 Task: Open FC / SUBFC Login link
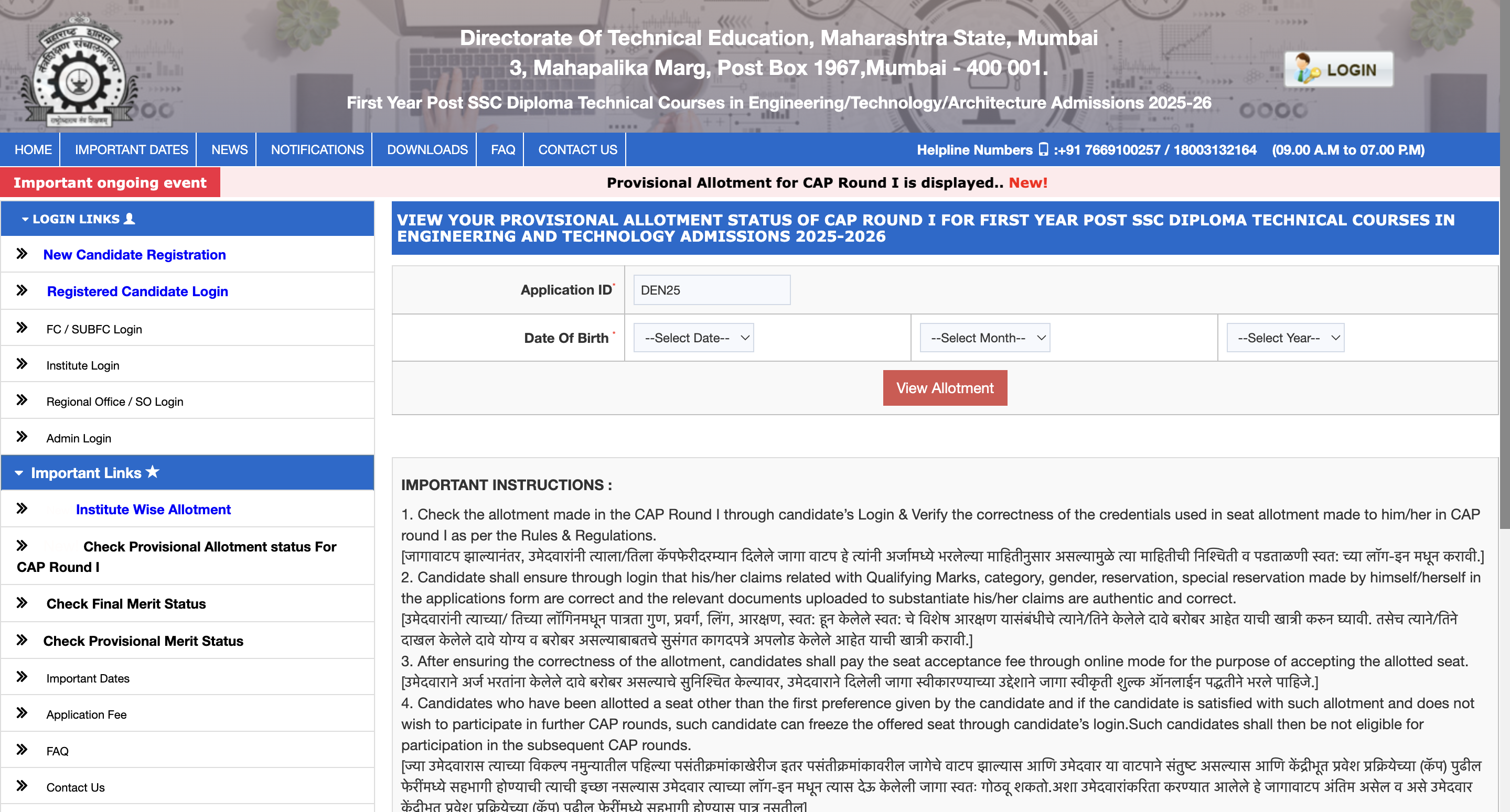94,329
